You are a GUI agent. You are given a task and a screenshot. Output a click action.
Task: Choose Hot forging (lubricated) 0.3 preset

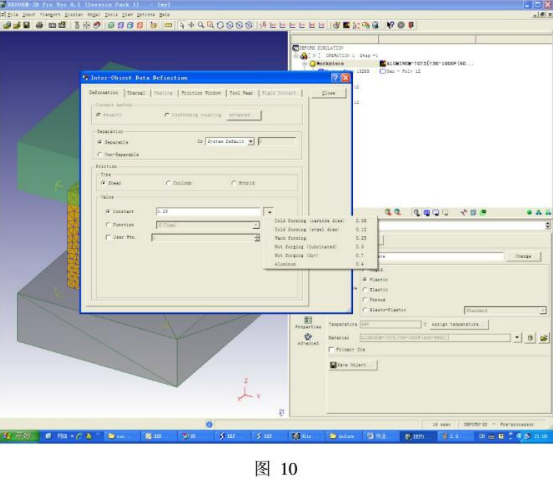320,247
